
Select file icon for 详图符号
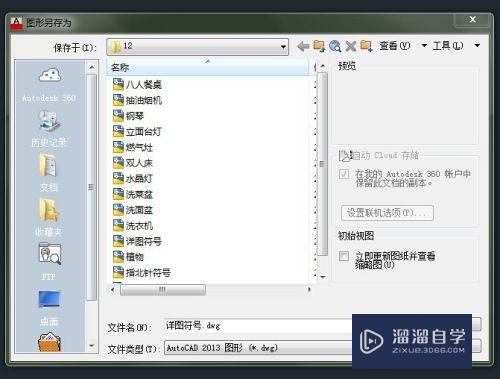(x=118, y=241)
